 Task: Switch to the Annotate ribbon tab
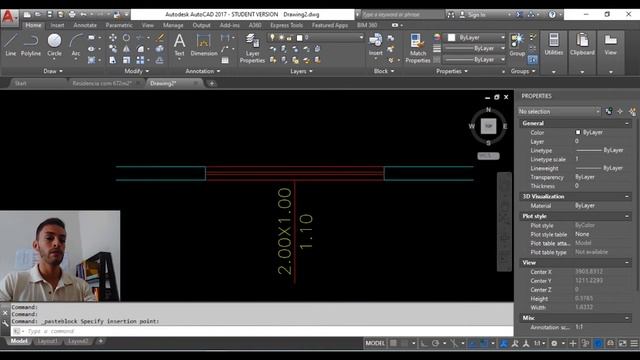pos(85,25)
